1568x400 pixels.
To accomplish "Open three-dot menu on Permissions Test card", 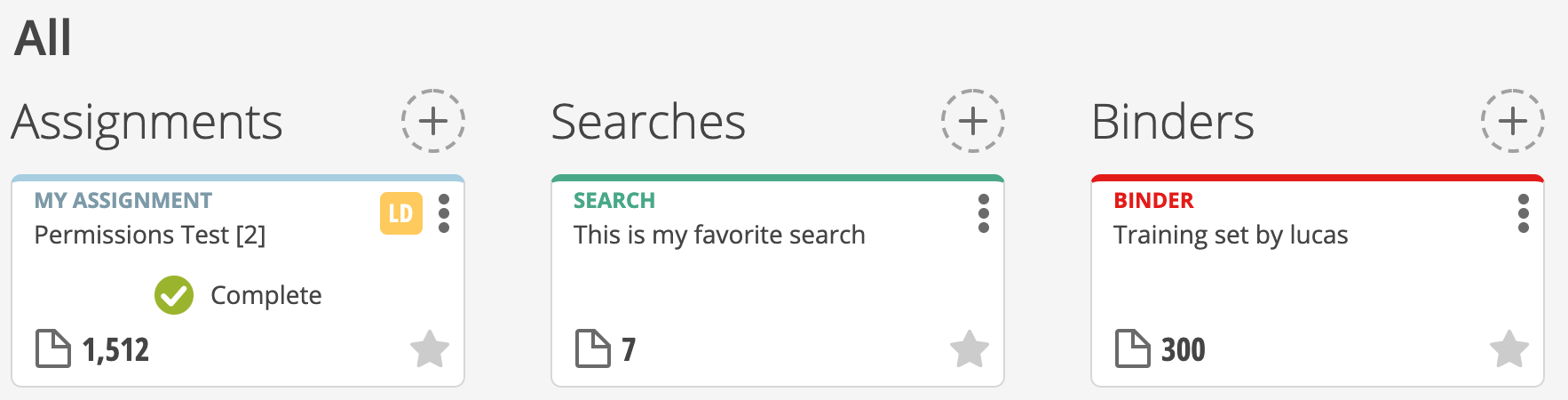I will 444,213.
